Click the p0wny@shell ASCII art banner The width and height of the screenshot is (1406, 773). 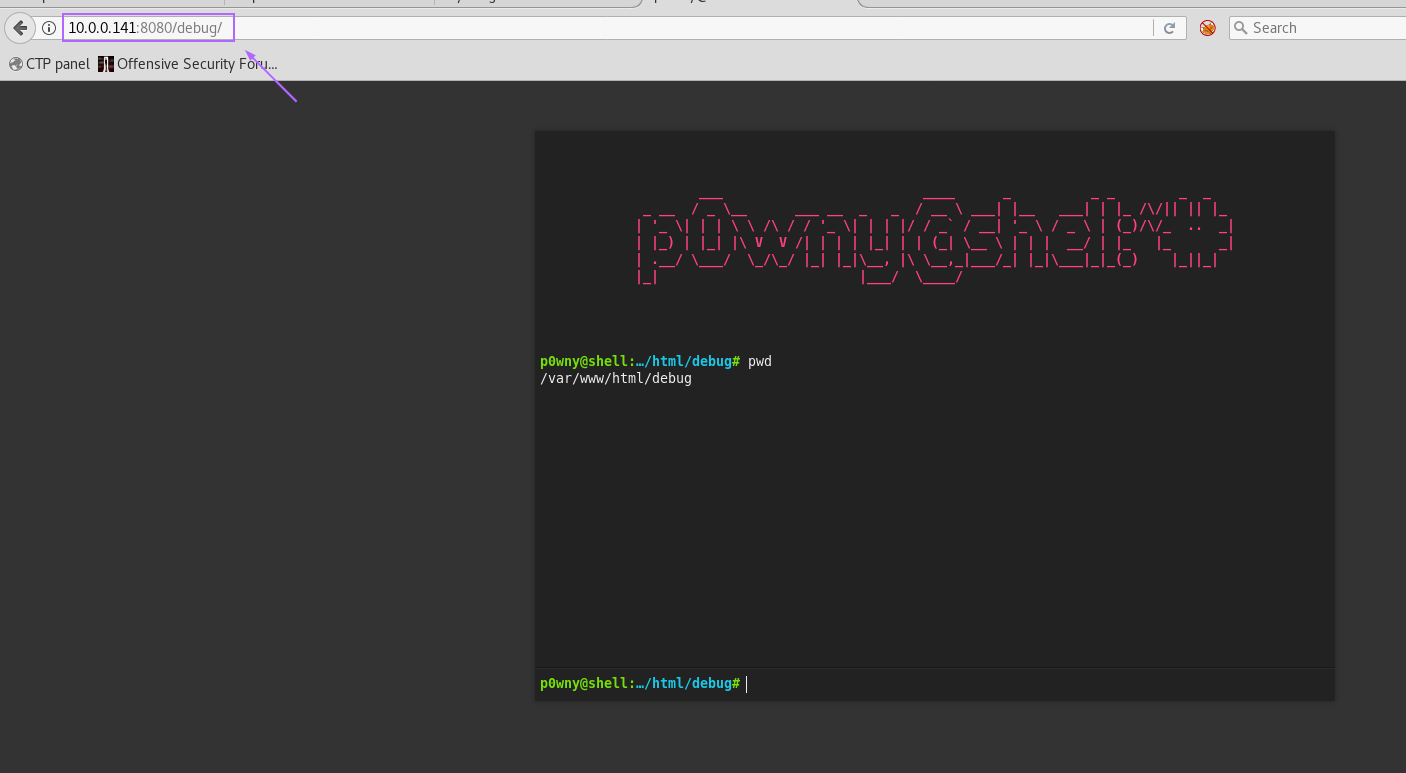coord(936,238)
